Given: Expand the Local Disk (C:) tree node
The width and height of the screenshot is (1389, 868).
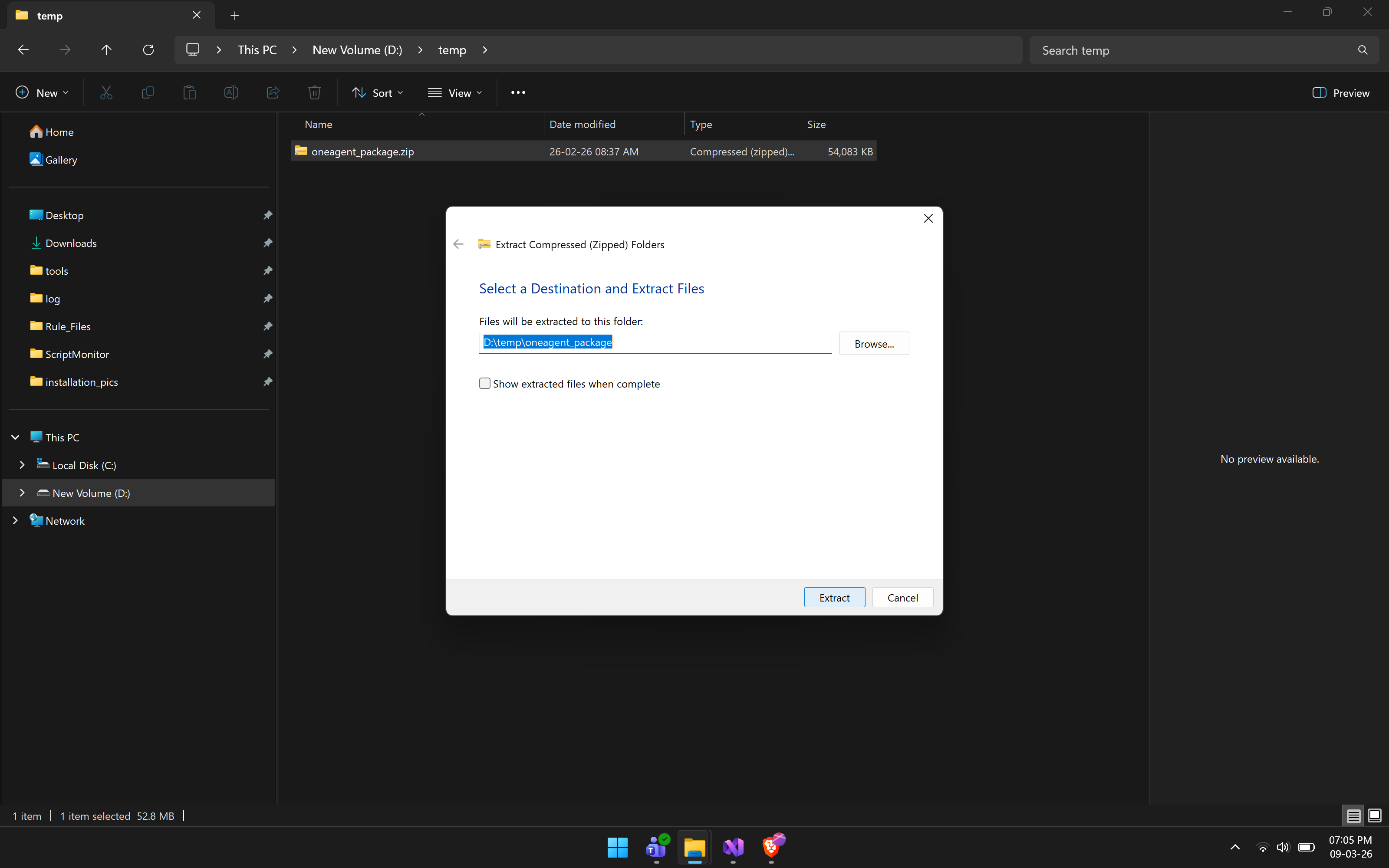Looking at the screenshot, I should (x=22, y=465).
